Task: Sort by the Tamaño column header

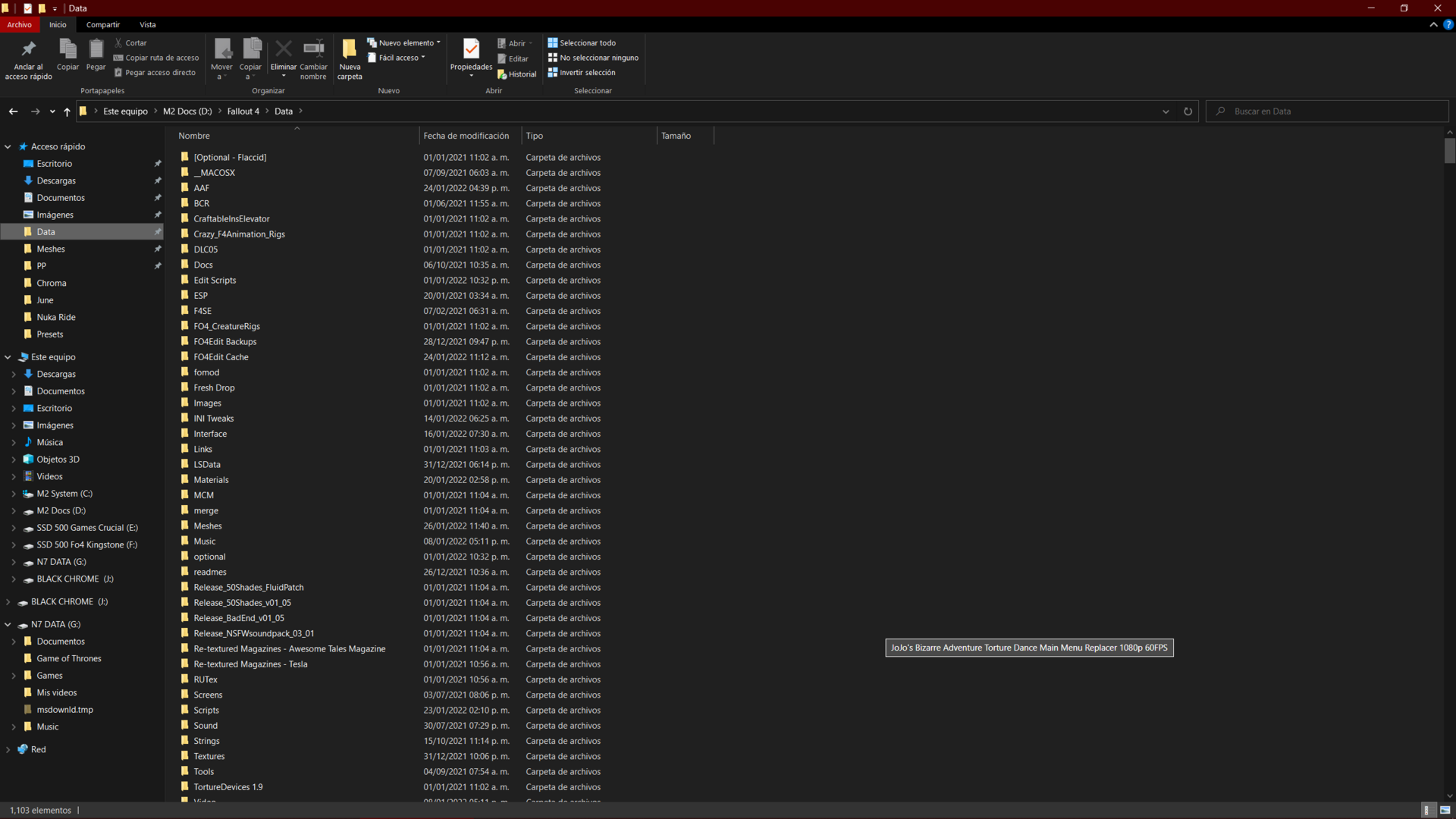Action: pyautogui.click(x=685, y=136)
